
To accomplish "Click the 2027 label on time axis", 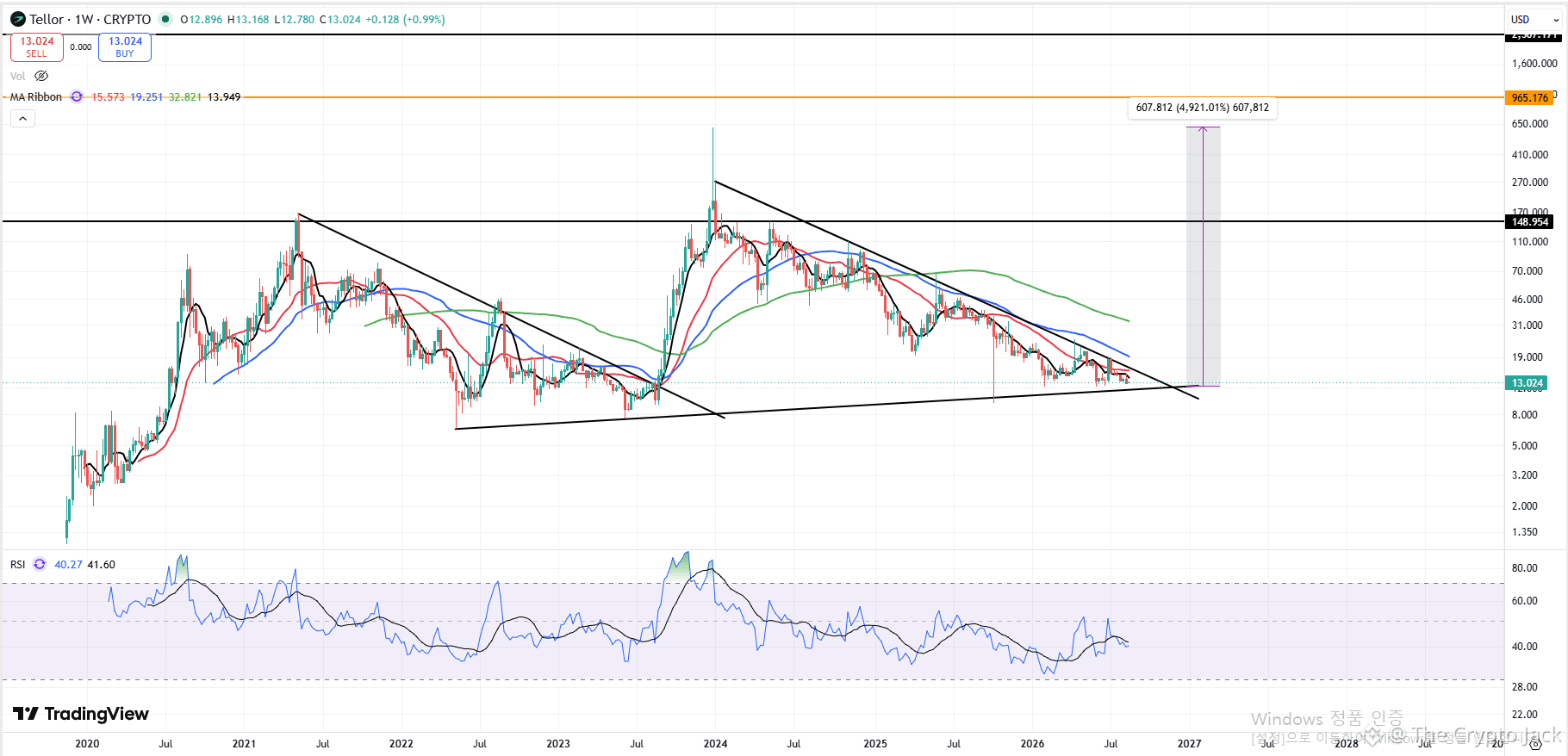I will (x=1189, y=743).
